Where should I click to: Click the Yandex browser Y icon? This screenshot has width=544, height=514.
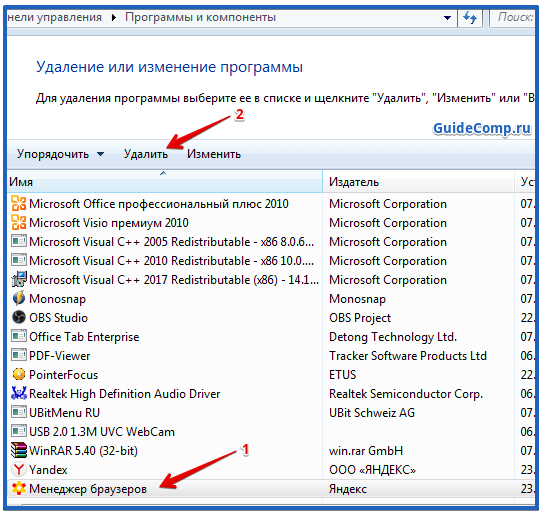click(18, 470)
